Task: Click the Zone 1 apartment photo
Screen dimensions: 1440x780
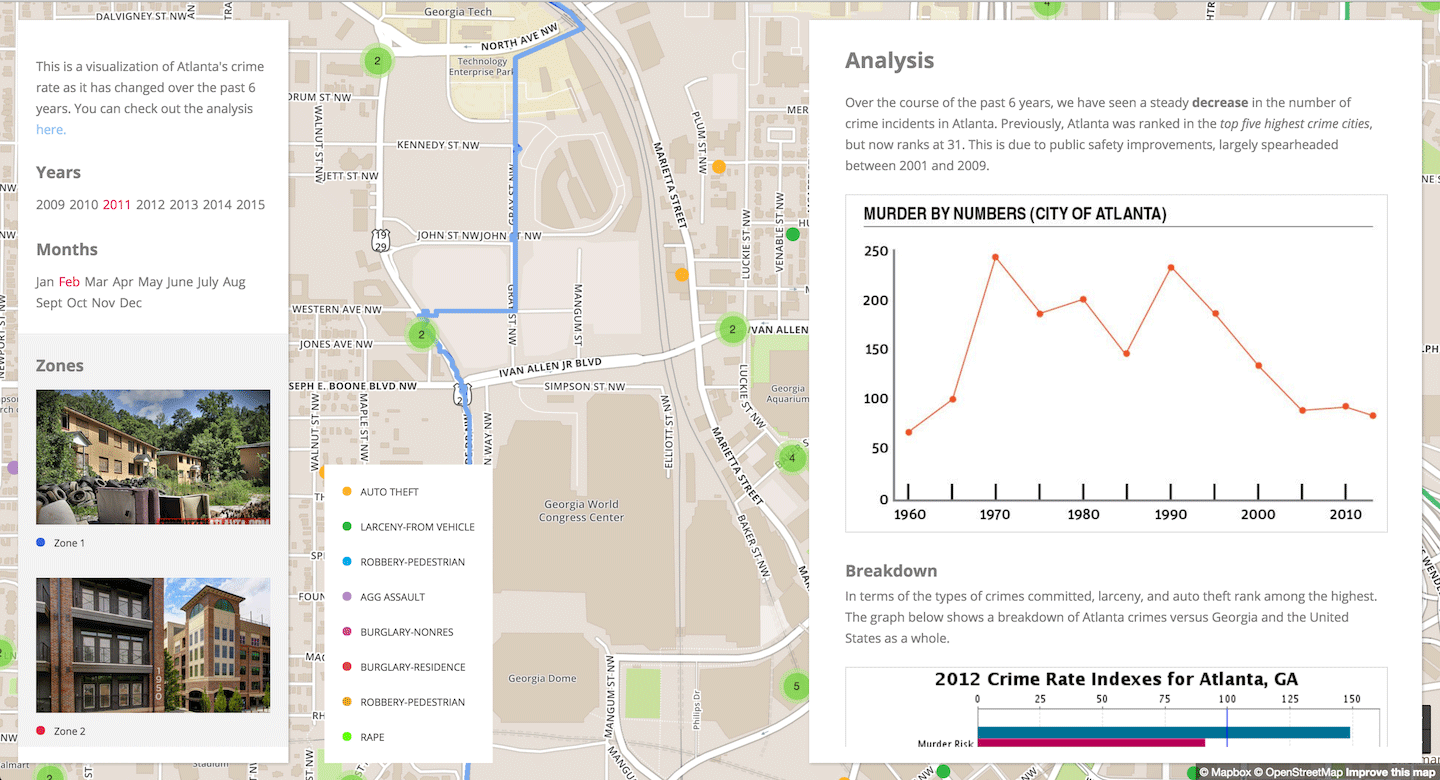Action: [153, 457]
